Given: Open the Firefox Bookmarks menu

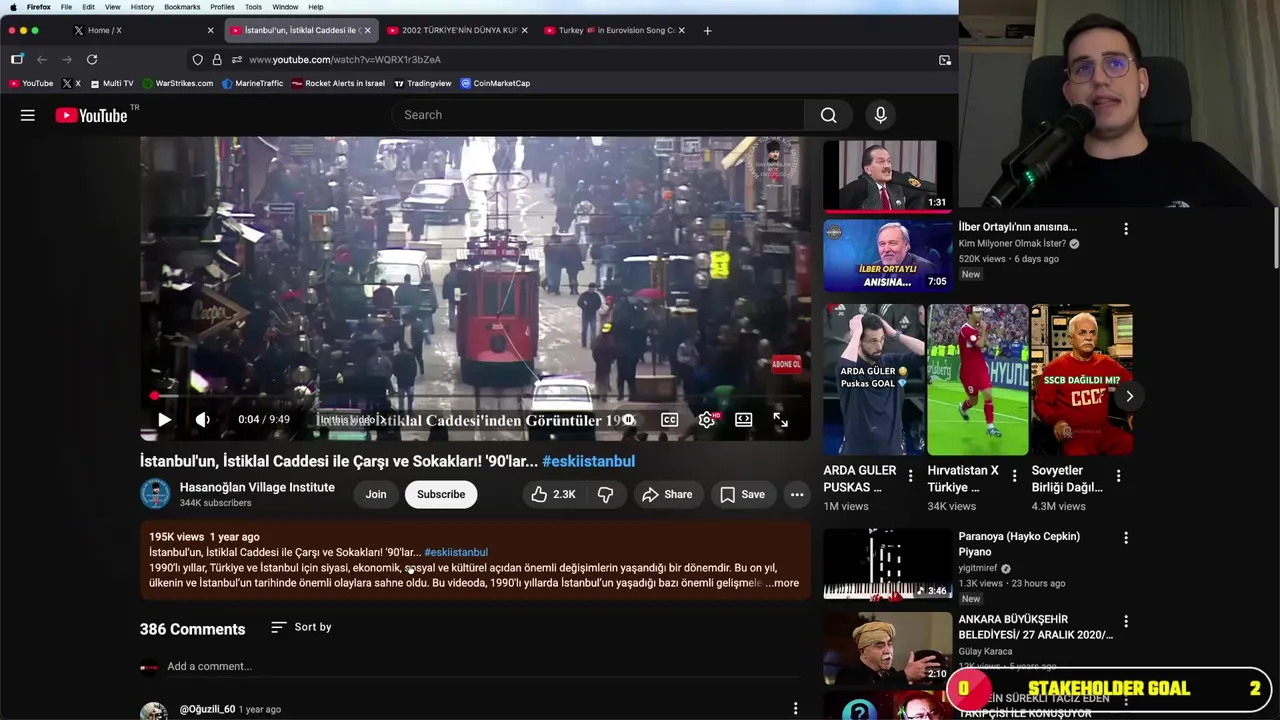Looking at the screenshot, I should click(x=182, y=7).
